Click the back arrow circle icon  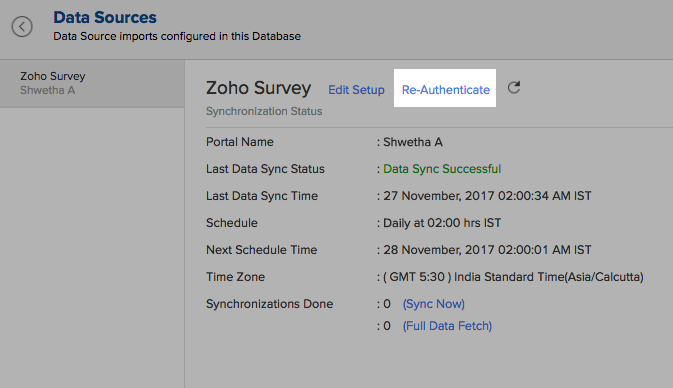click(22, 27)
